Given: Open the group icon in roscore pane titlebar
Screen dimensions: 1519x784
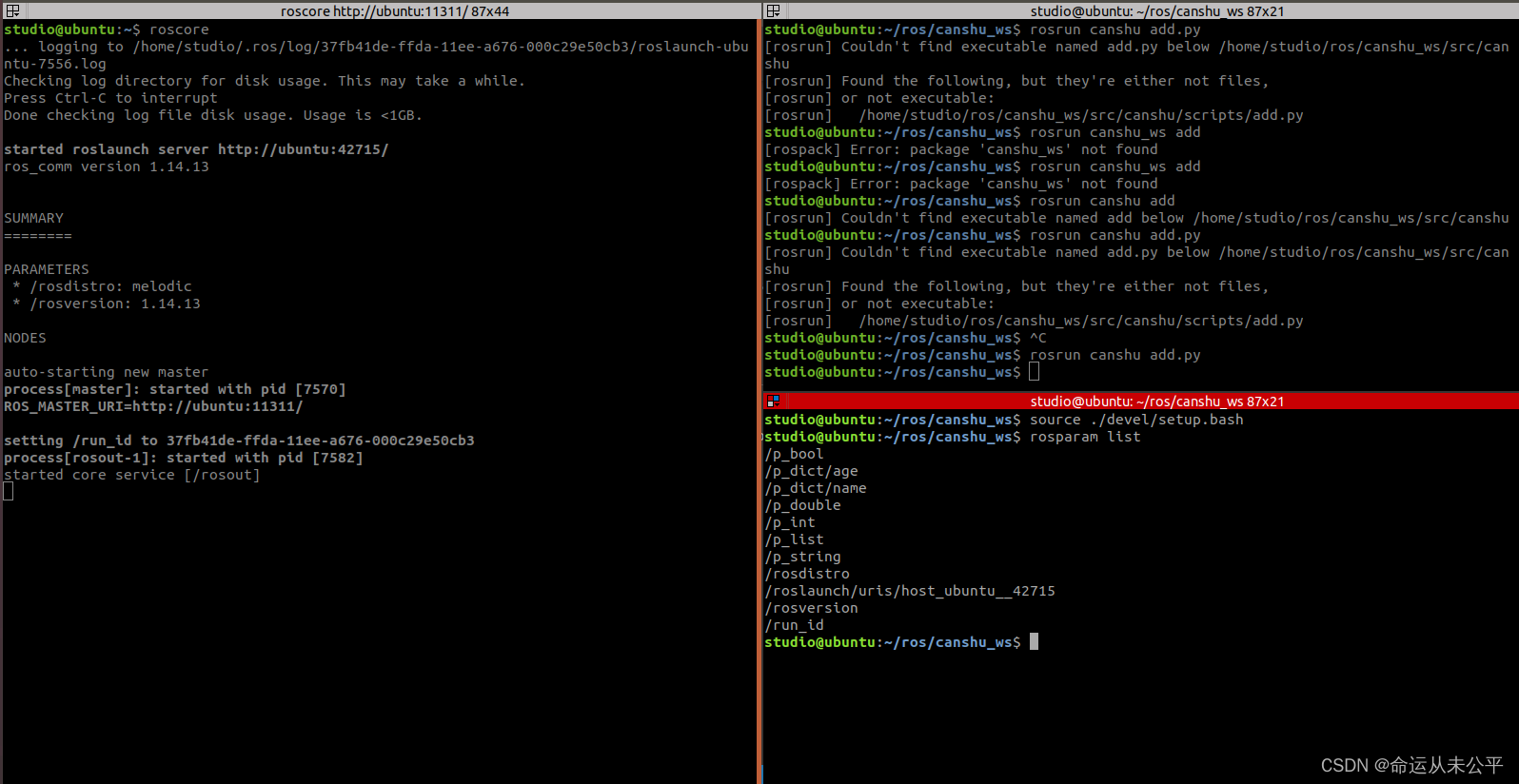Looking at the screenshot, I should [x=12, y=10].
